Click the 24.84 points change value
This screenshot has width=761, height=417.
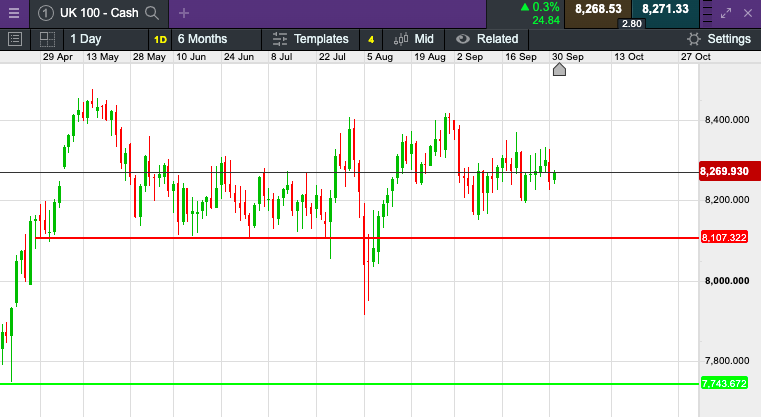click(x=546, y=20)
